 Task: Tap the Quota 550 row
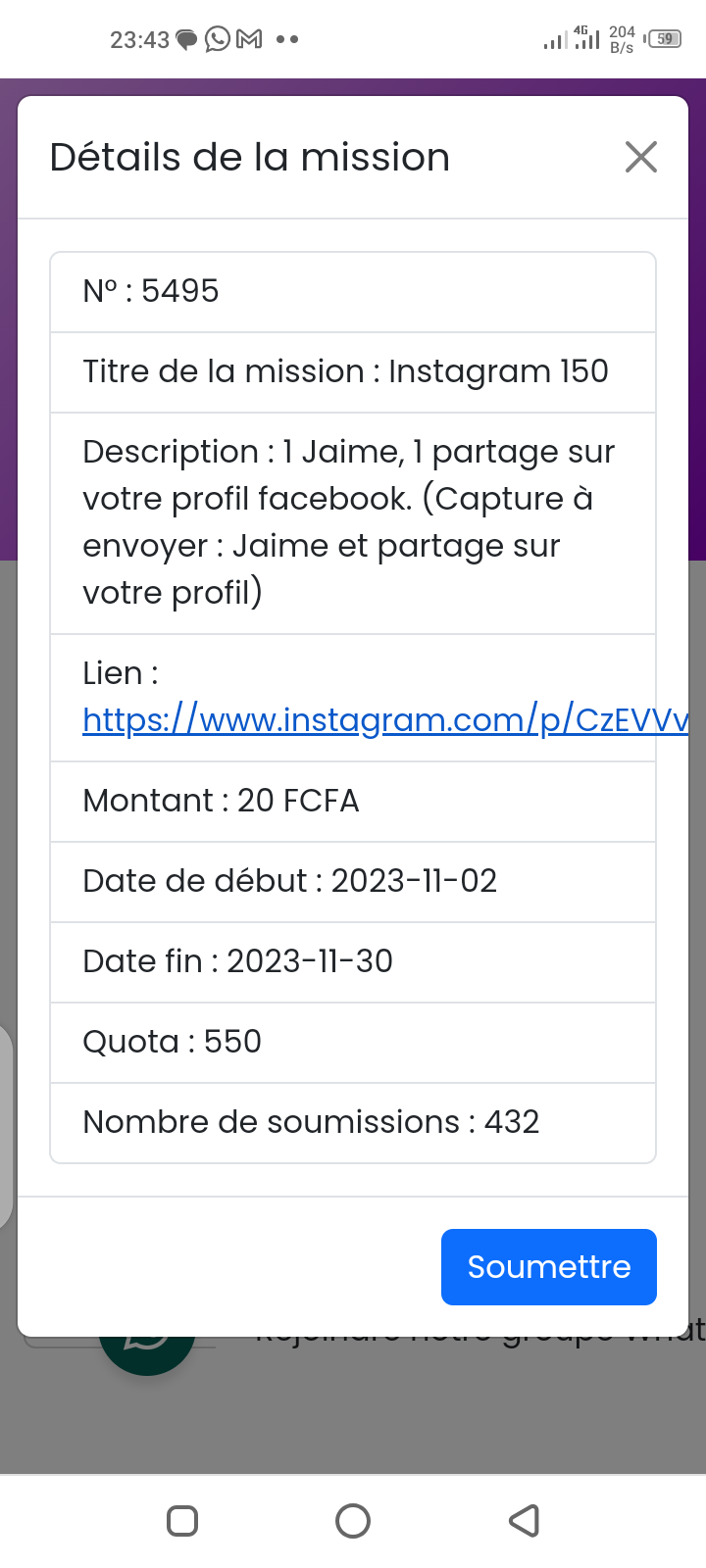point(353,1042)
